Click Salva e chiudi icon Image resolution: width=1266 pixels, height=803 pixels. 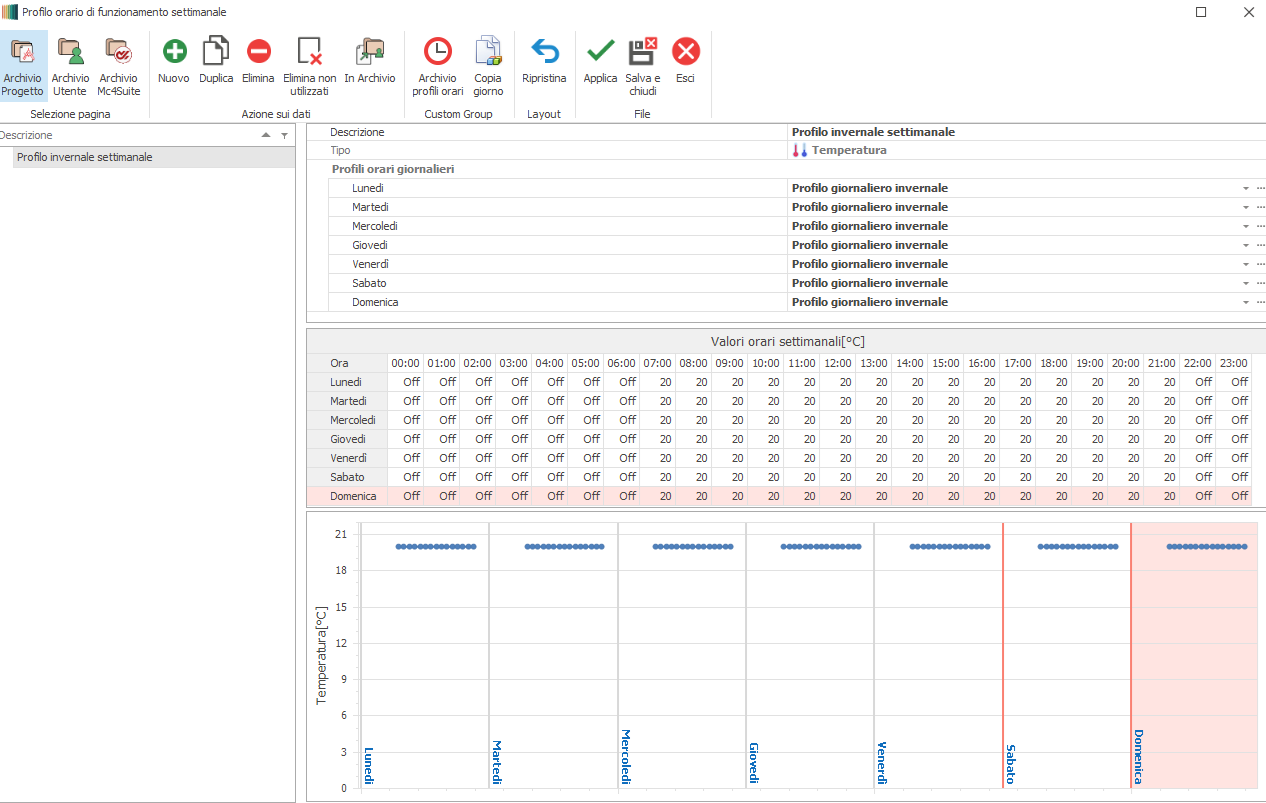(642, 52)
